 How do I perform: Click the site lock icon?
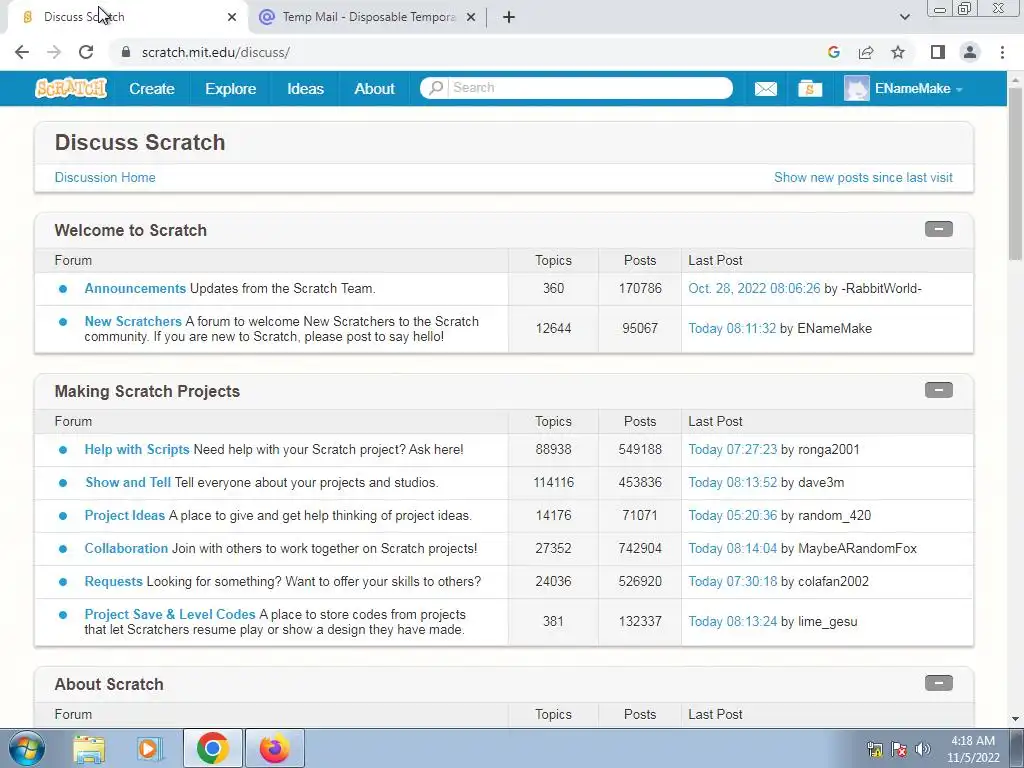126,52
